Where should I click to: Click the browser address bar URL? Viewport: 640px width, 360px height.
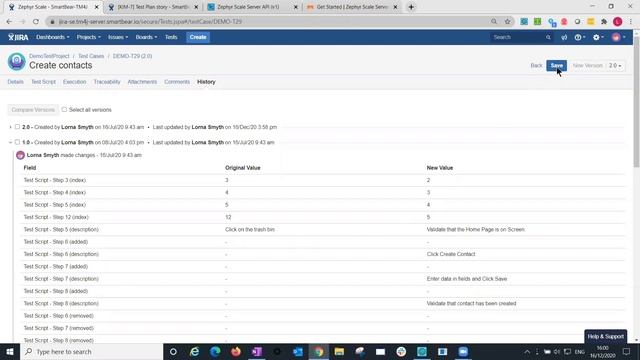tap(151, 21)
